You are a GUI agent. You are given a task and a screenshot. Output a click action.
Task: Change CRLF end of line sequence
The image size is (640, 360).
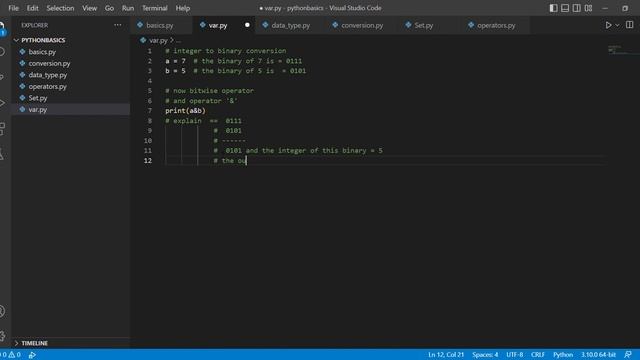click(x=538, y=355)
